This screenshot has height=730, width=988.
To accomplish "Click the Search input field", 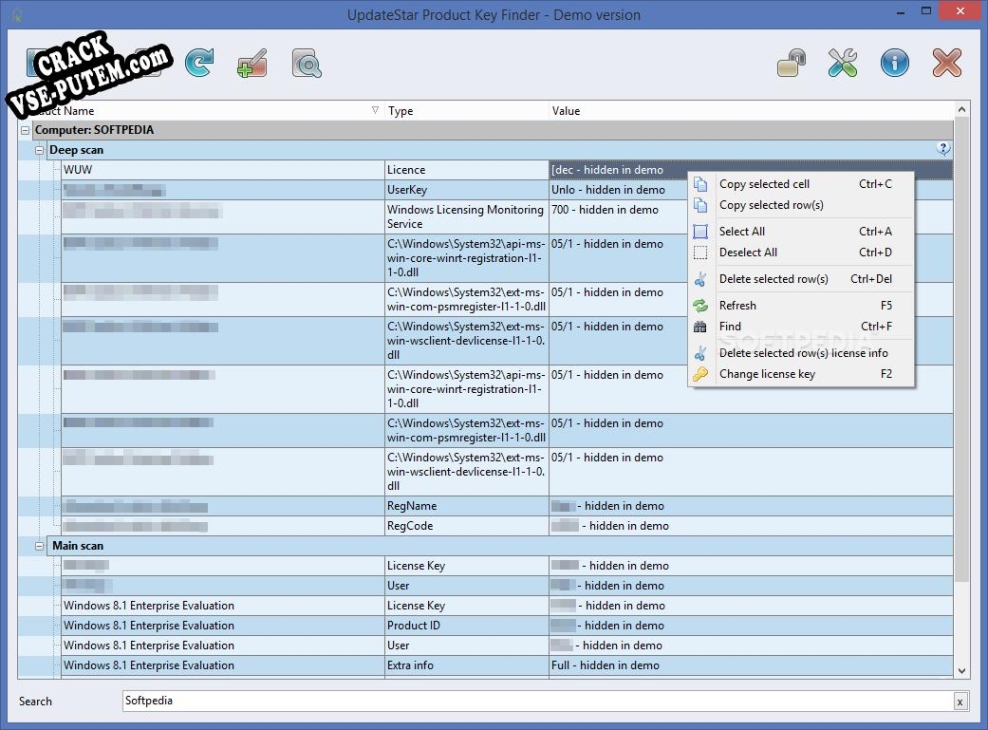I will 535,701.
